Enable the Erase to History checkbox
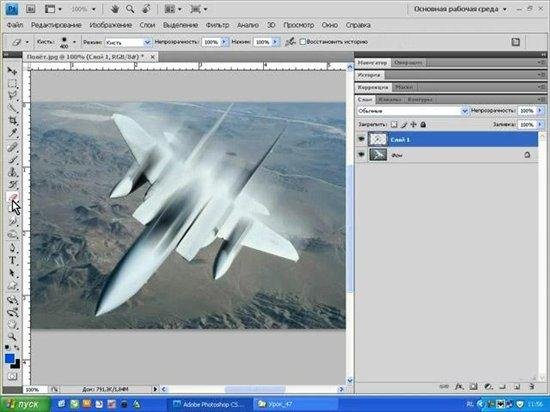The width and height of the screenshot is (550, 412). [303, 42]
